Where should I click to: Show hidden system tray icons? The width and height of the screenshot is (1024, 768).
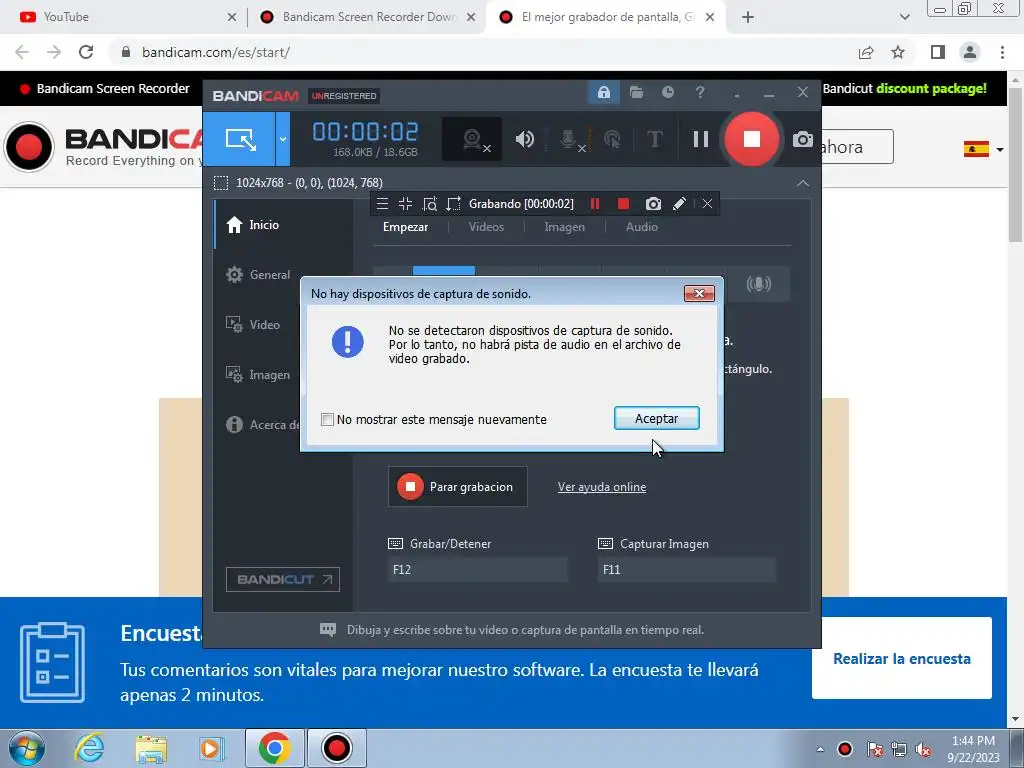(820, 750)
